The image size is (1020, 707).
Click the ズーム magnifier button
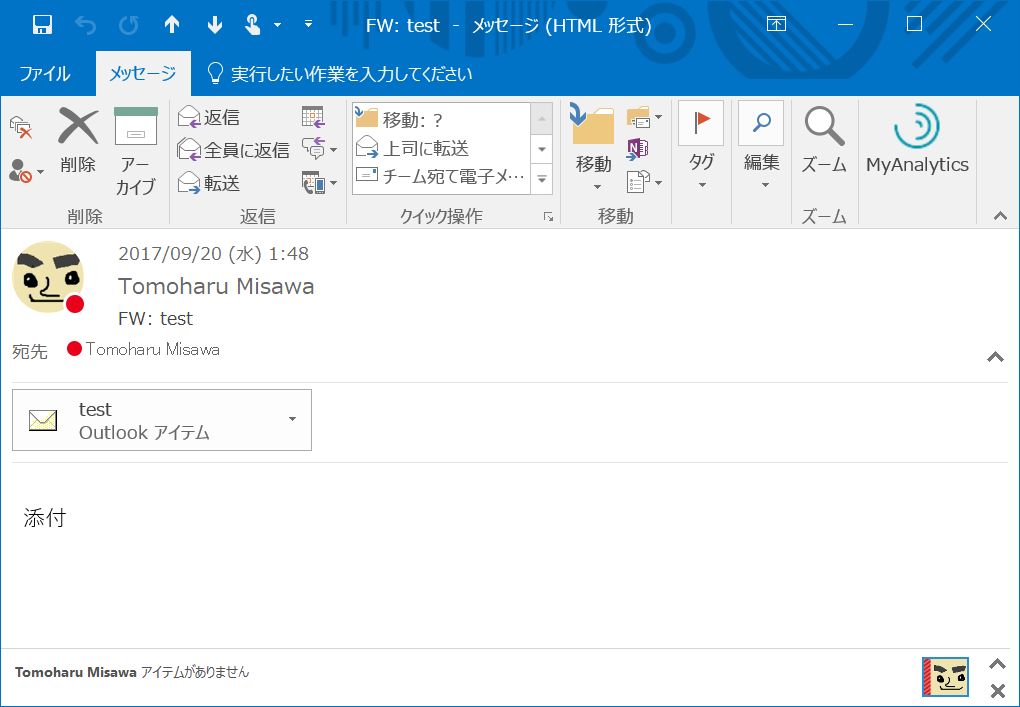click(x=824, y=140)
